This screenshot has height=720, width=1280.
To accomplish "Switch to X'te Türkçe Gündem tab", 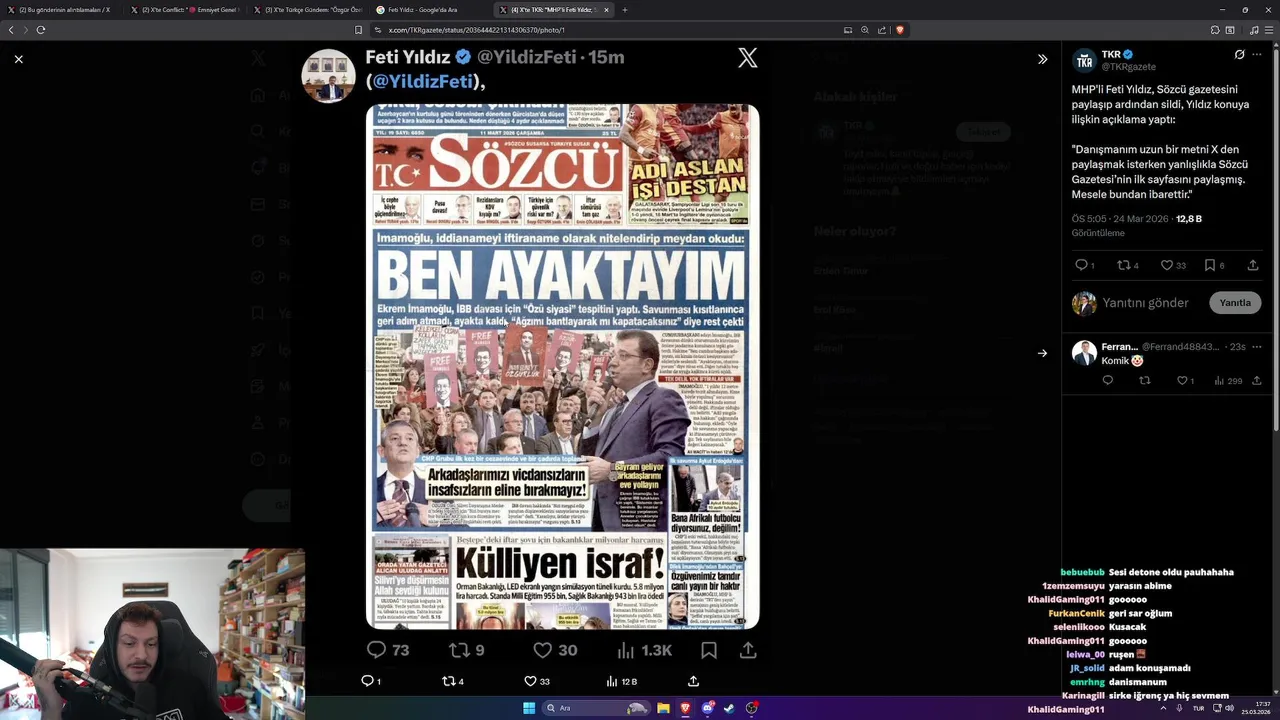I will (x=307, y=10).
